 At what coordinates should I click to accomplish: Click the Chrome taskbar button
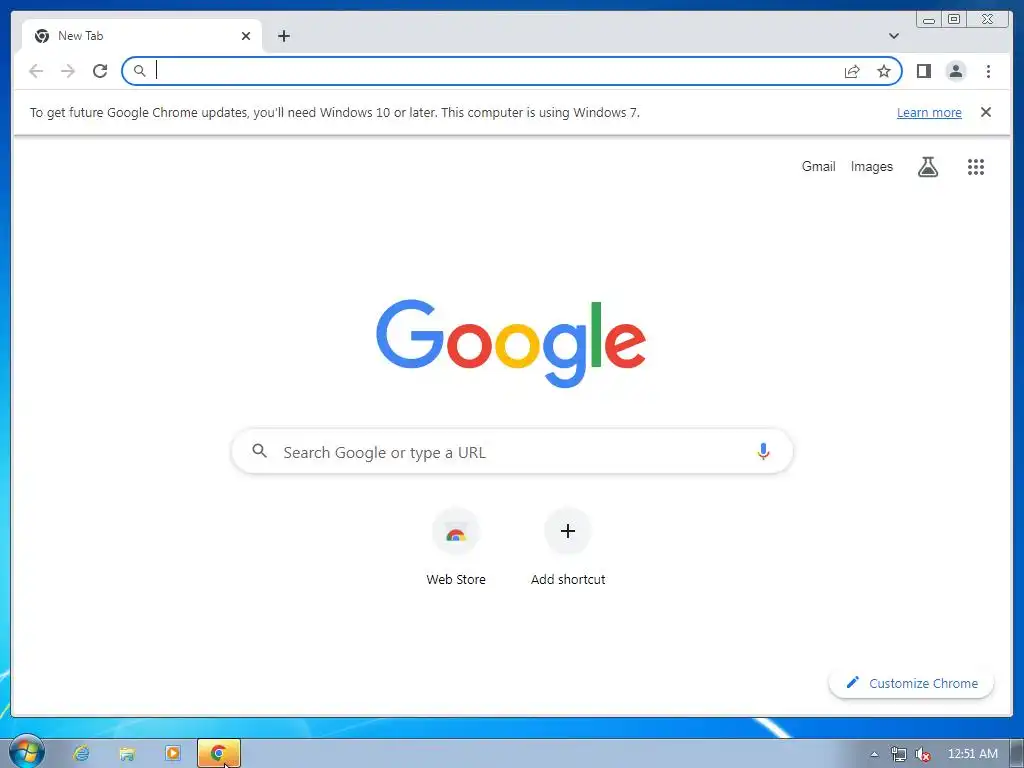pyautogui.click(x=219, y=754)
